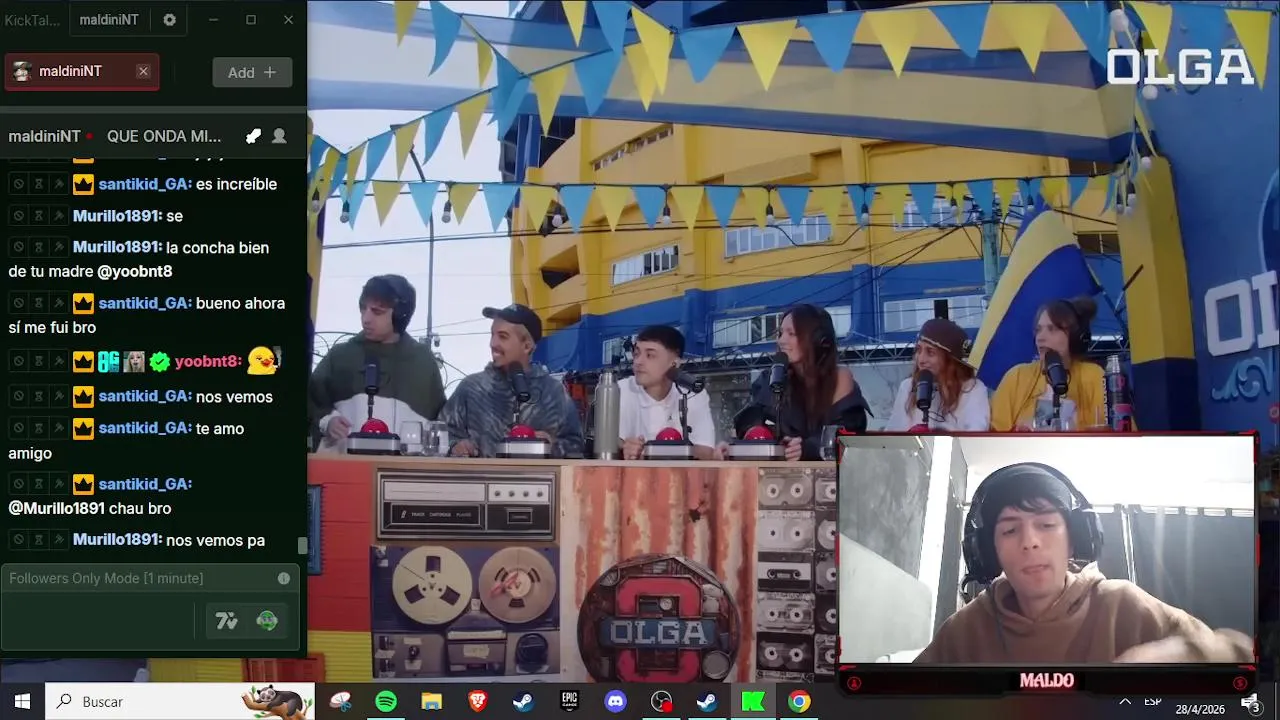The width and height of the screenshot is (1280, 720).
Task: Click the @yoobnt8 mention in chat
Action: tap(134, 272)
